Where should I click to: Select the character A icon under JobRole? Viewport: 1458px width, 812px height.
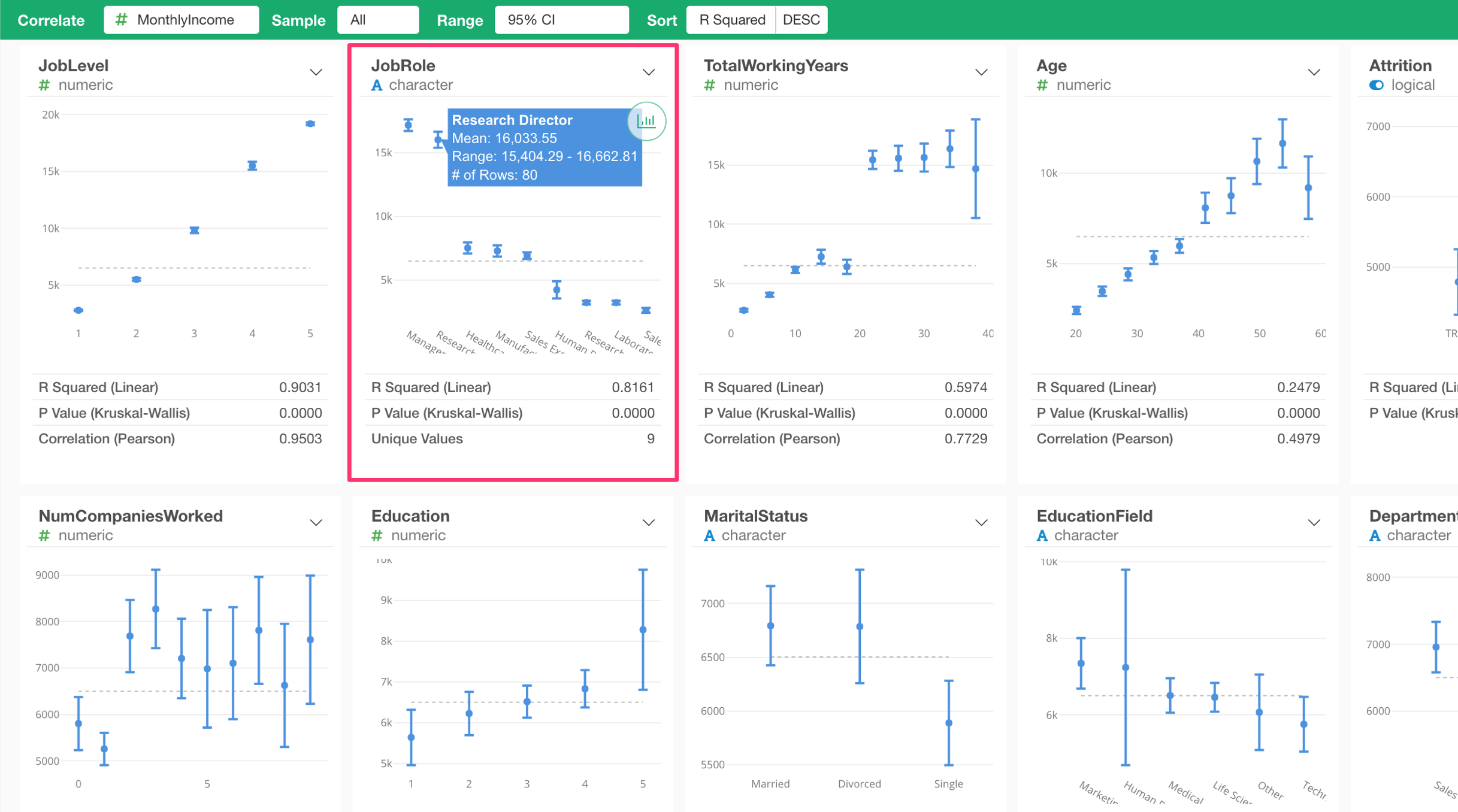376,85
